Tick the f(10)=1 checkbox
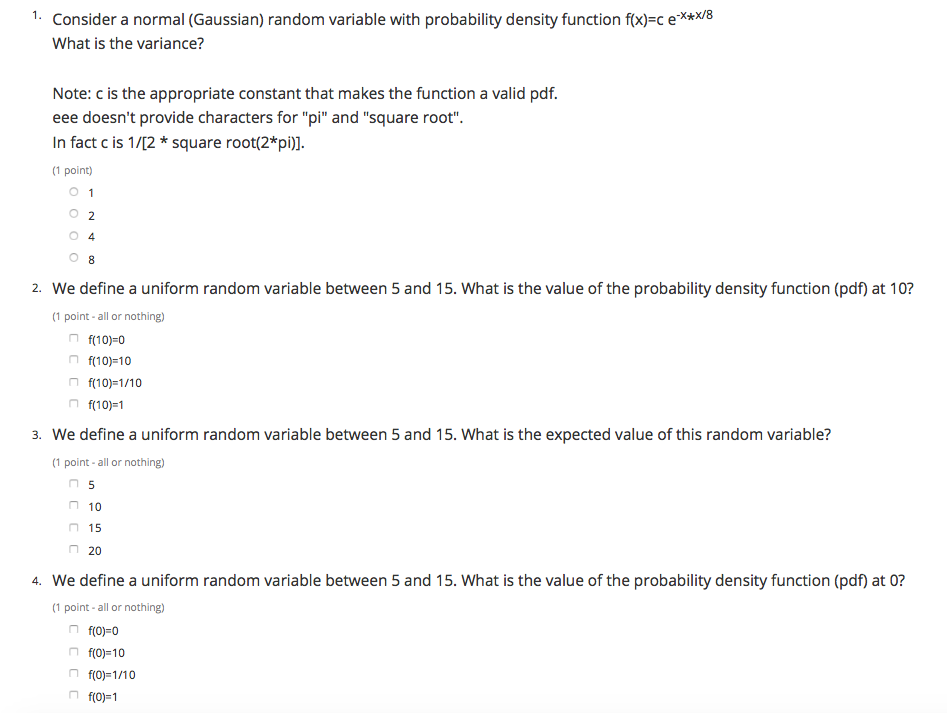 pos(74,403)
